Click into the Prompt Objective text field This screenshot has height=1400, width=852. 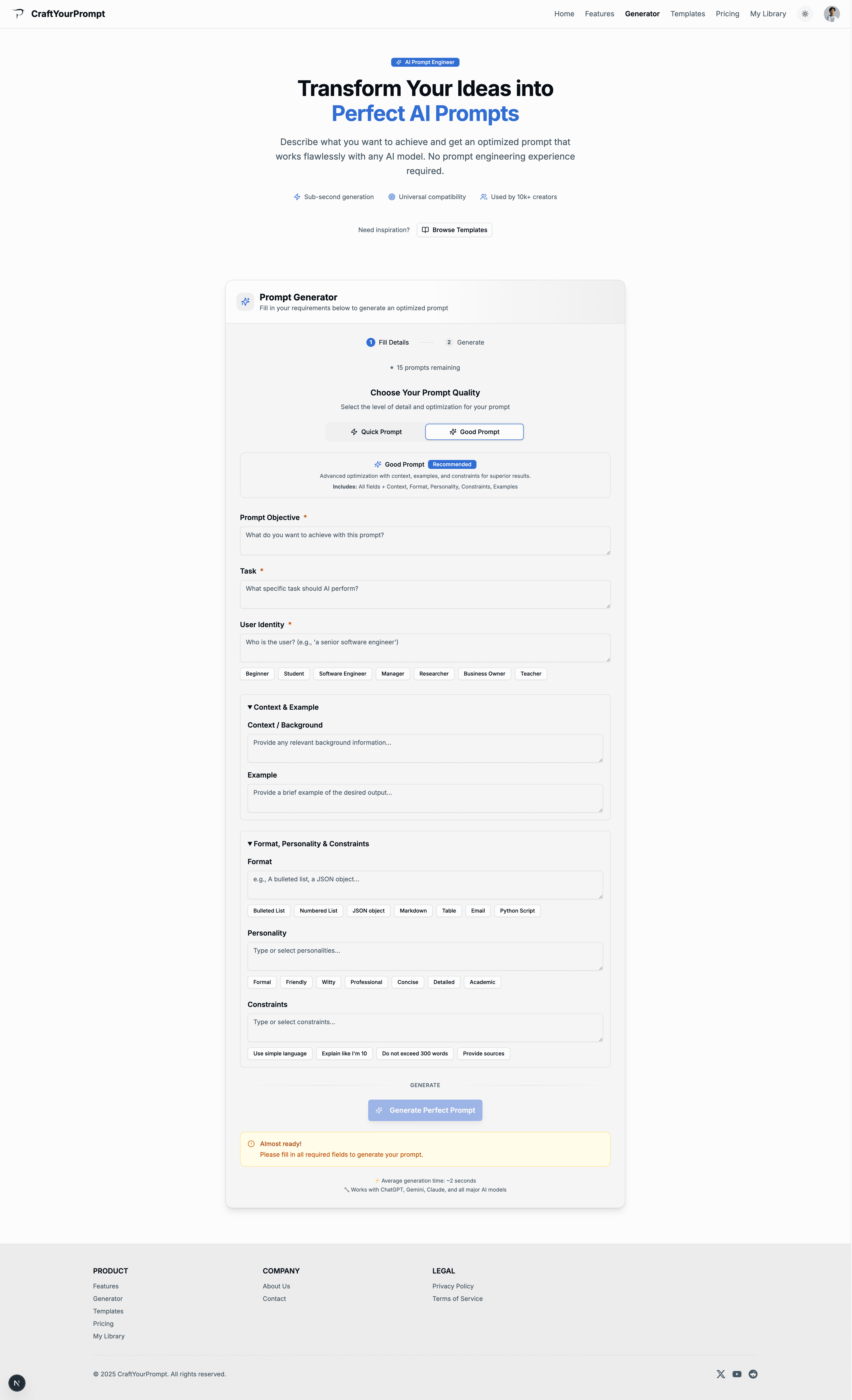coord(425,540)
